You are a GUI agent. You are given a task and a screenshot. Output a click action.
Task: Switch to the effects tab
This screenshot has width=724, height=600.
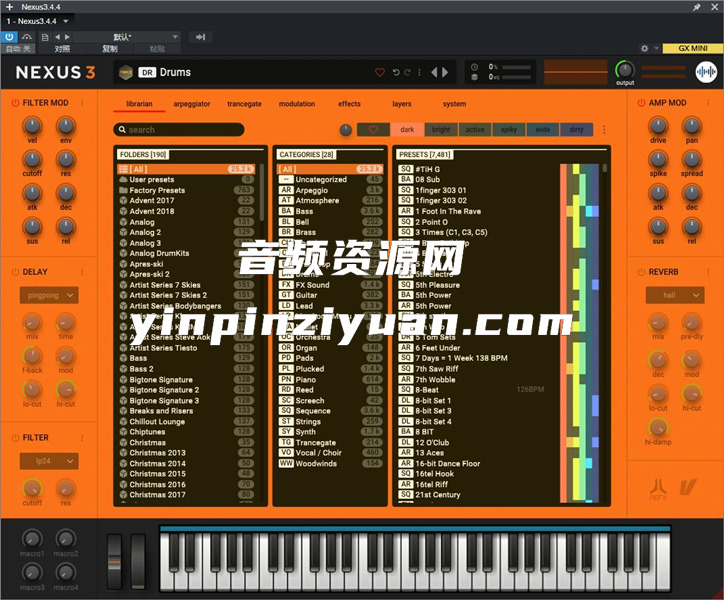point(349,104)
